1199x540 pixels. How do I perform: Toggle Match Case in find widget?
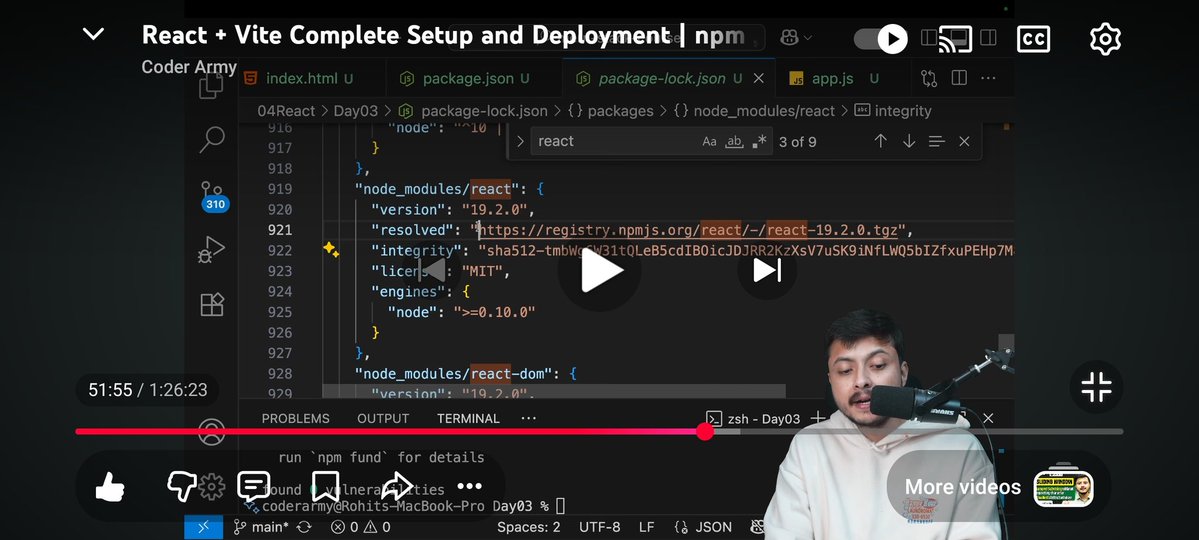click(x=710, y=142)
